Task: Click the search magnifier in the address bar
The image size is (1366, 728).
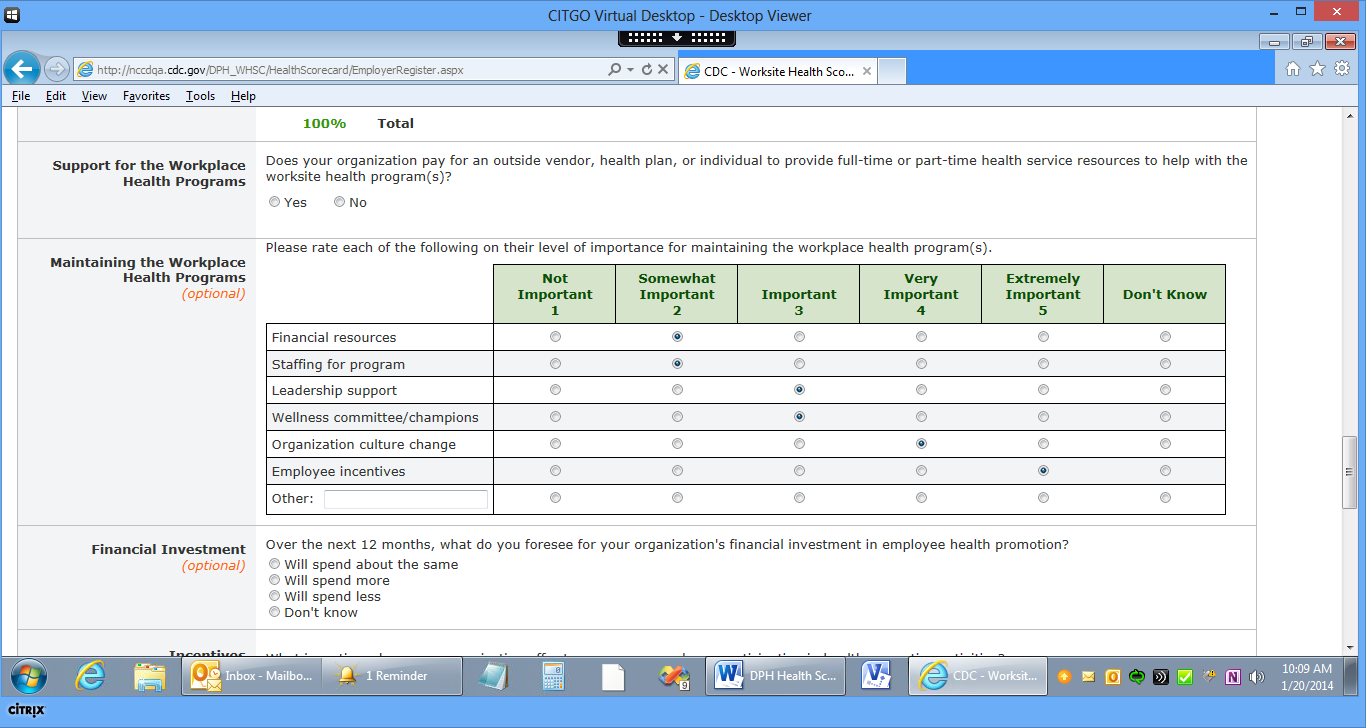Action: pyautogui.click(x=614, y=70)
